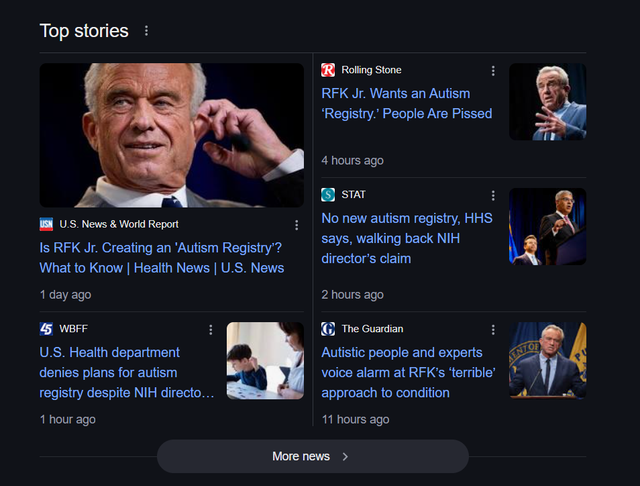Click the WBFF story thumbnail of child at table

click(x=265, y=361)
